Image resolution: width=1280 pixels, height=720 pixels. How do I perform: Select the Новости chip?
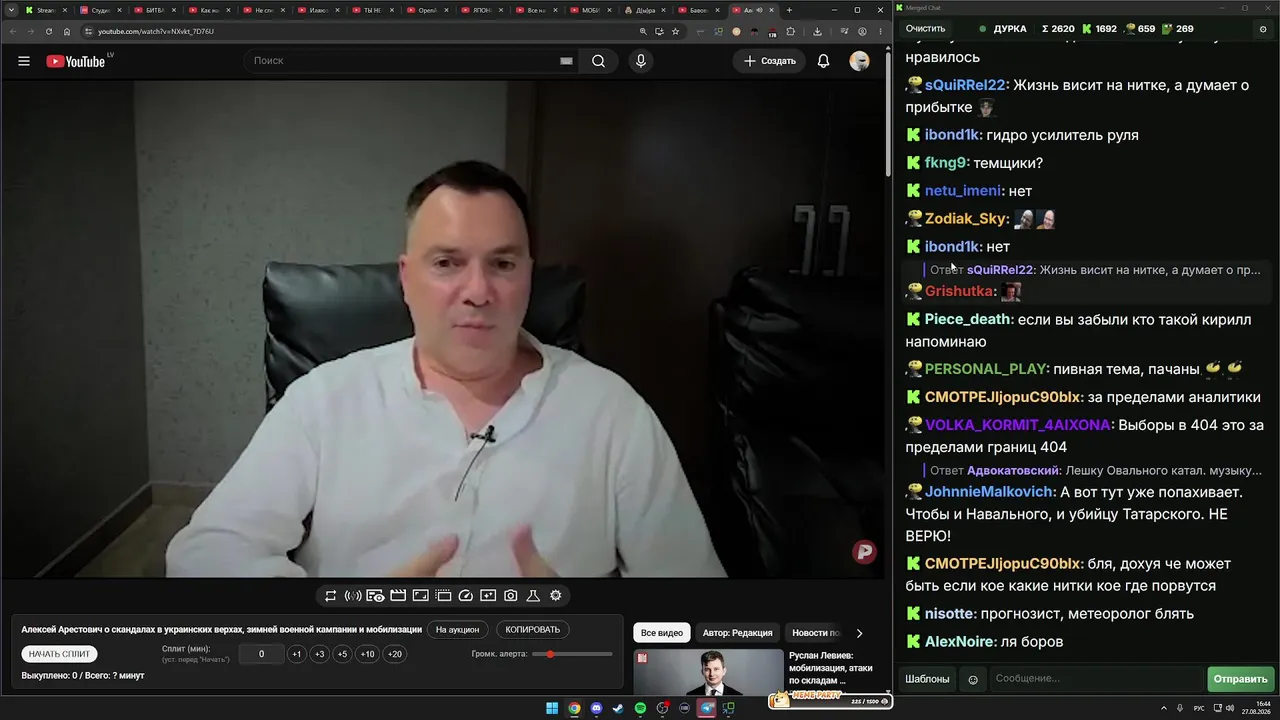point(815,633)
